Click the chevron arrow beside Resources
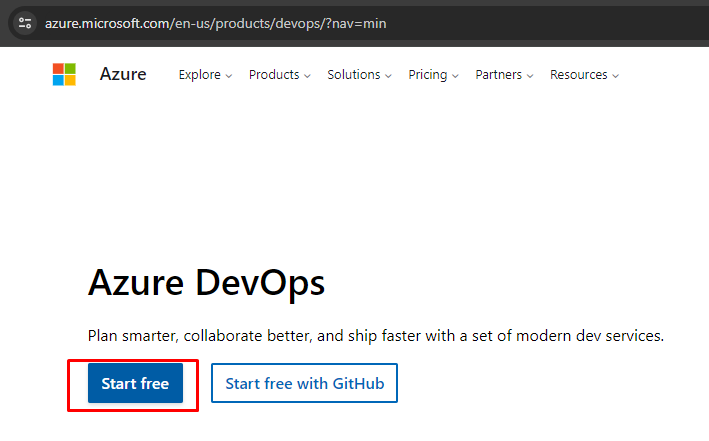 616,76
